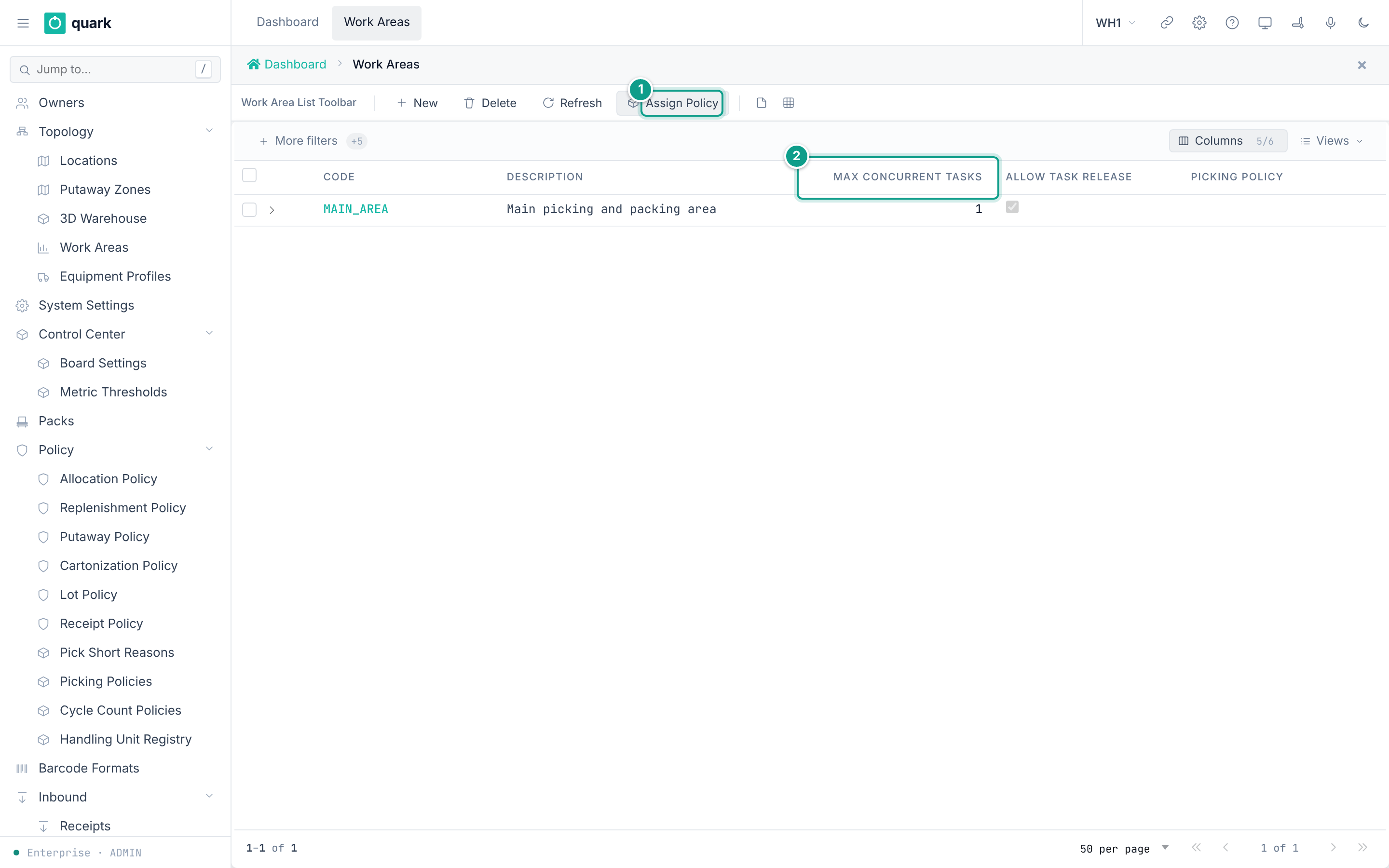
Task: Open the help question mark icon
Action: [1232, 23]
